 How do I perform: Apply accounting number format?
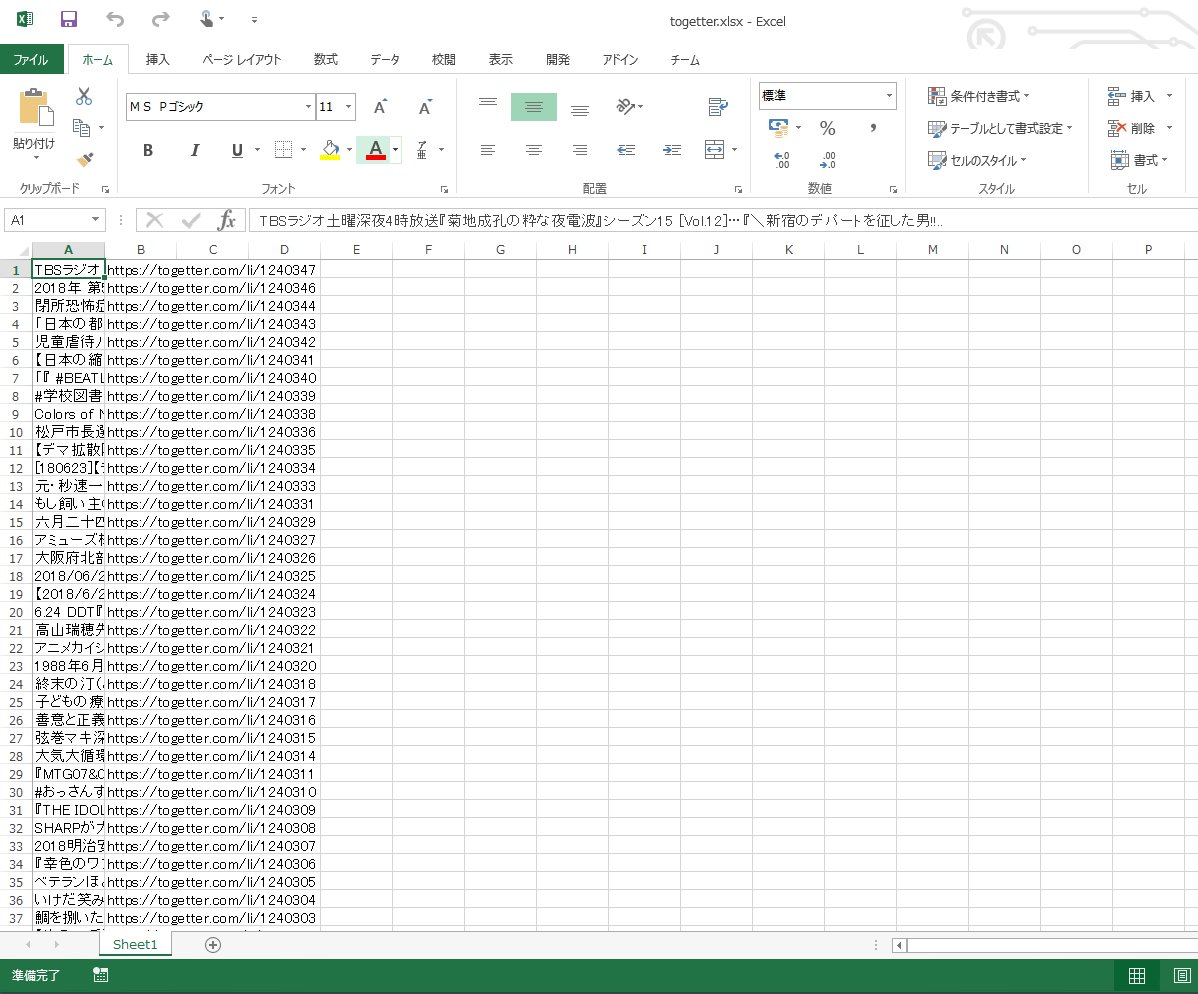779,128
